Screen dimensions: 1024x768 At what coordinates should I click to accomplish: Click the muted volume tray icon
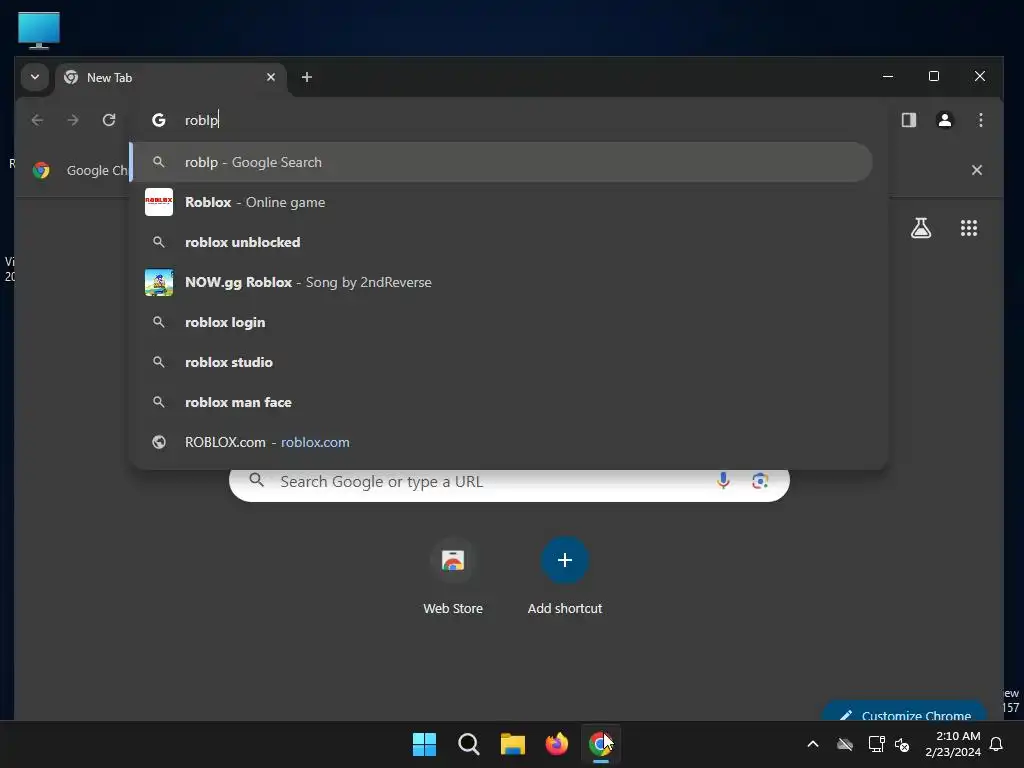coord(902,744)
